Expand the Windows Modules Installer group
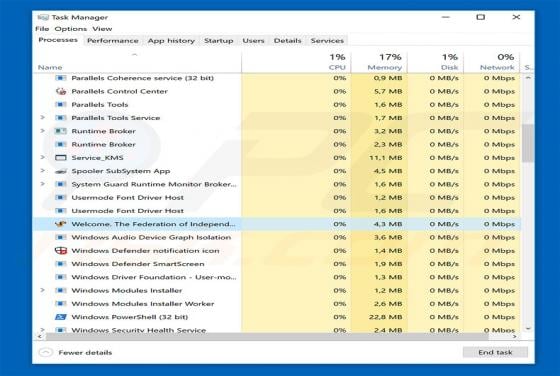 (42, 290)
